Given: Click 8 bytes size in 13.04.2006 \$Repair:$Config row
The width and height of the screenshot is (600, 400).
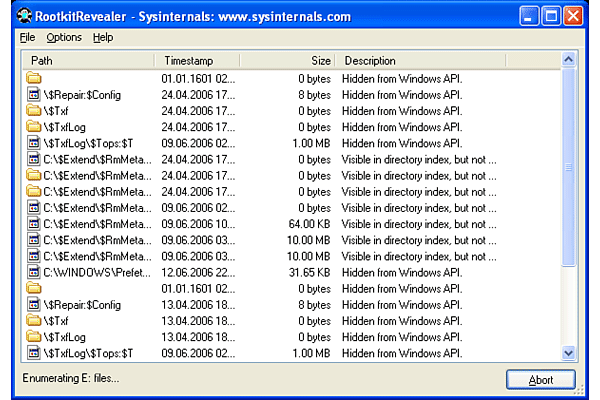Looking at the screenshot, I should click(x=314, y=305).
